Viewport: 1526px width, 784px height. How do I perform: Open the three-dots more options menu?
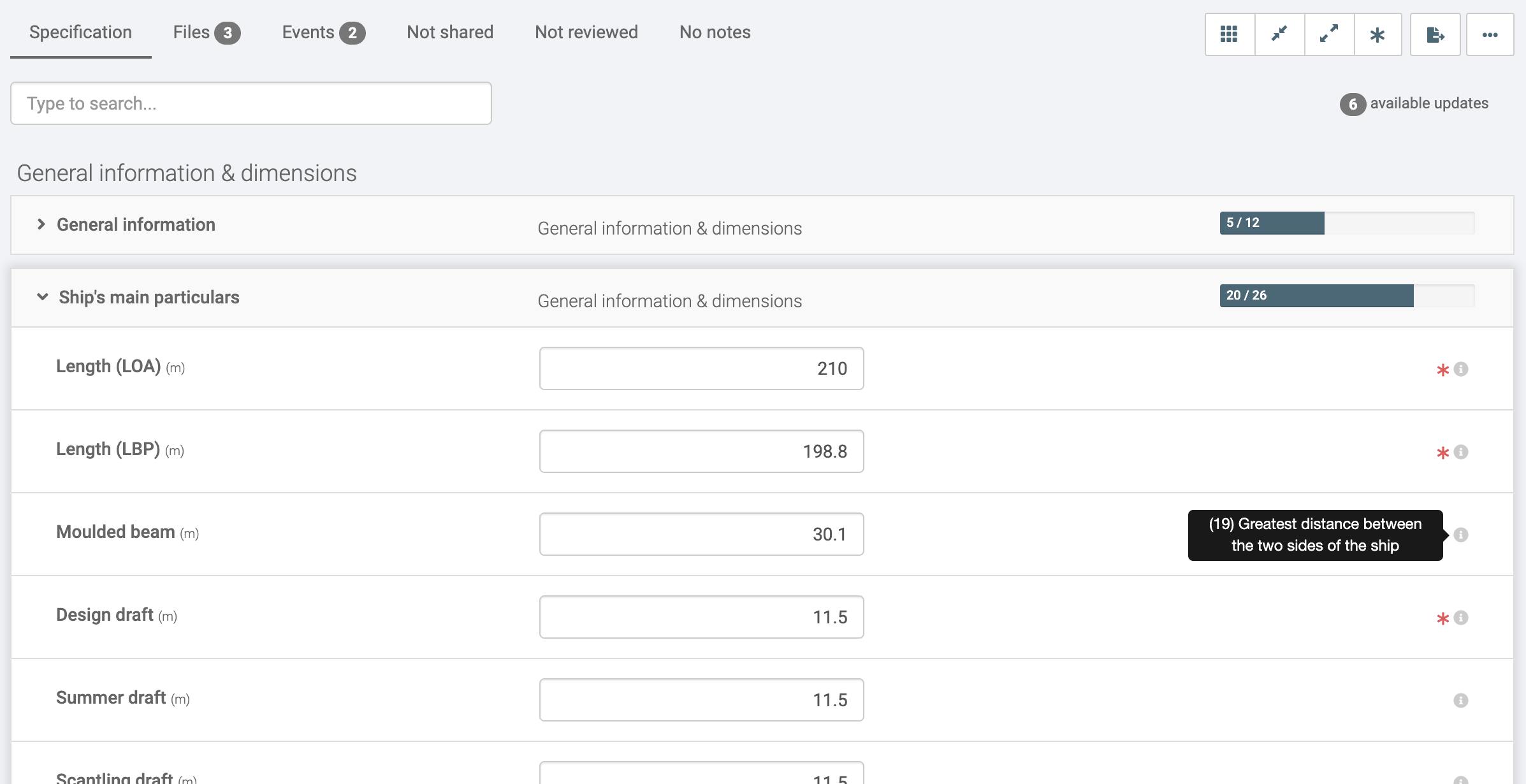pyautogui.click(x=1490, y=34)
